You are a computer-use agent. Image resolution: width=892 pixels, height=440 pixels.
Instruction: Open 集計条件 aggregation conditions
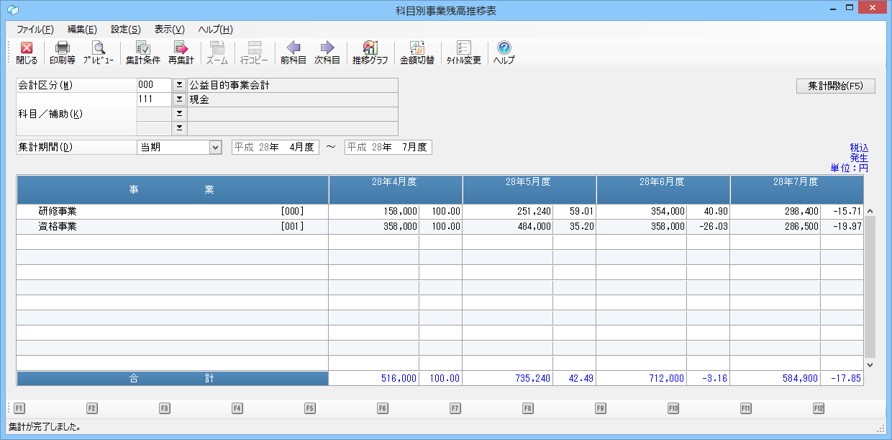(x=142, y=53)
